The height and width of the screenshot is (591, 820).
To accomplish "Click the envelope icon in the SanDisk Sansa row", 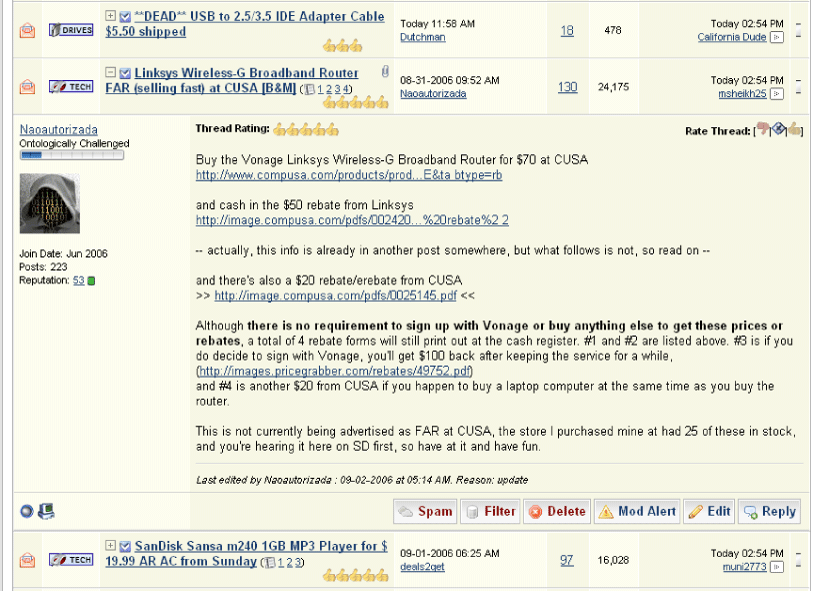I will click(x=27, y=560).
